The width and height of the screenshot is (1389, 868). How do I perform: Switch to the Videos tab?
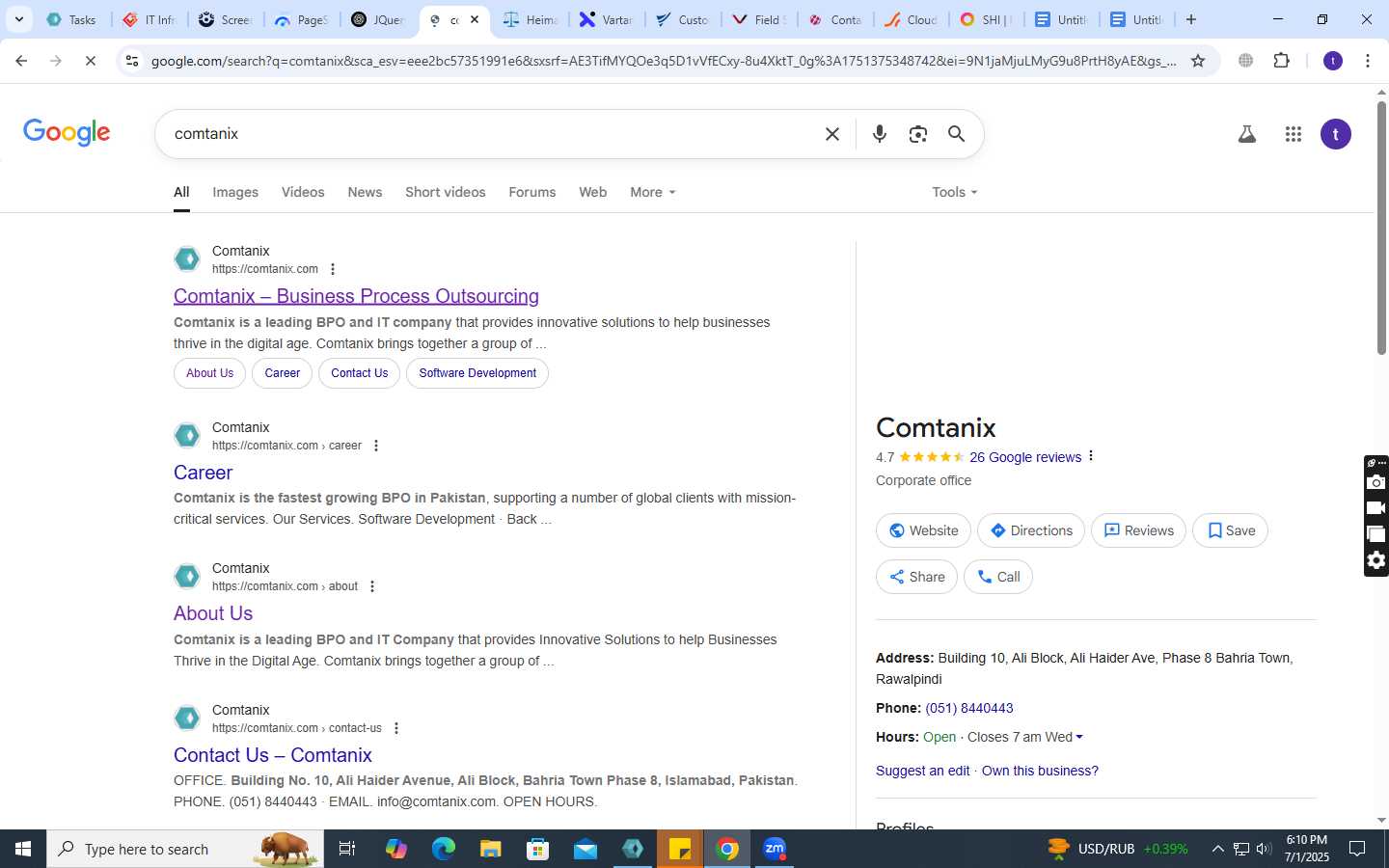[303, 192]
